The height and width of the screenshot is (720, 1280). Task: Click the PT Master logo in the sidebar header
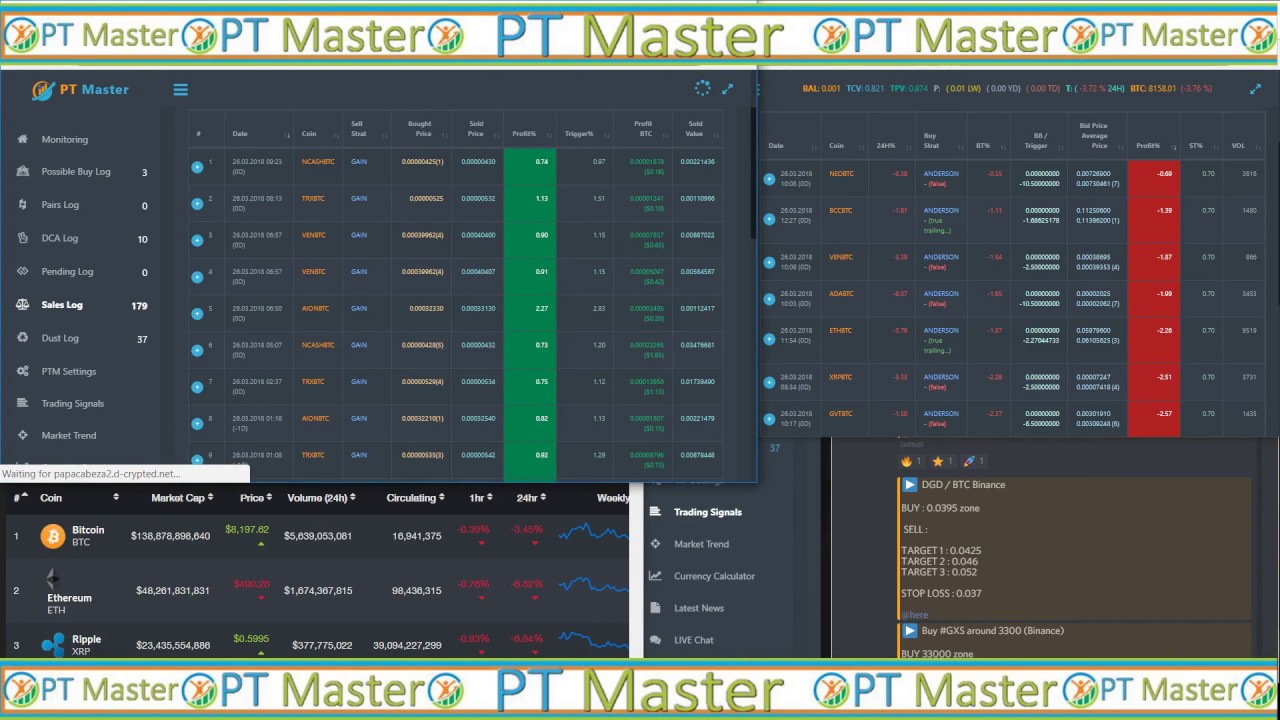coord(80,90)
